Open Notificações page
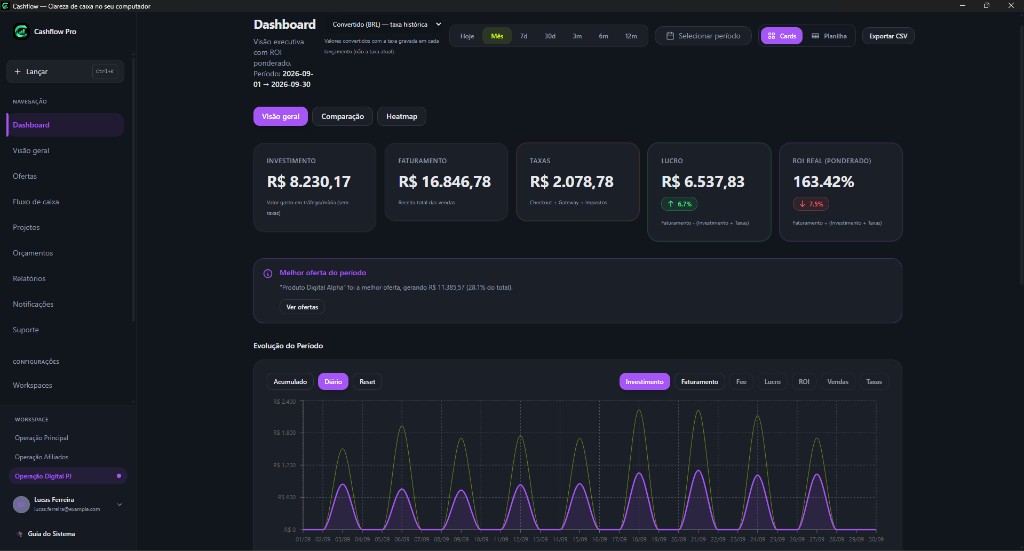 point(65,304)
